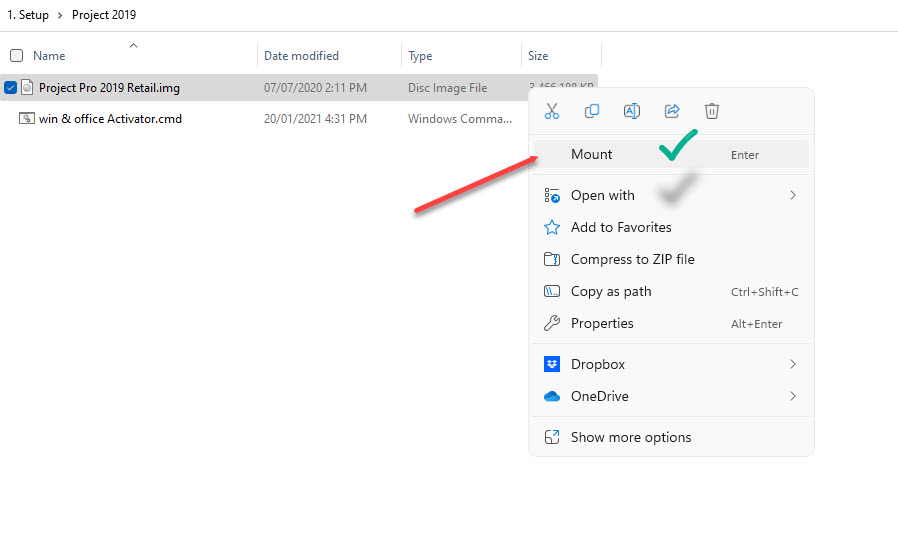Click the Activator.cmd file icon
The width and height of the screenshot is (898, 539).
coord(27,118)
